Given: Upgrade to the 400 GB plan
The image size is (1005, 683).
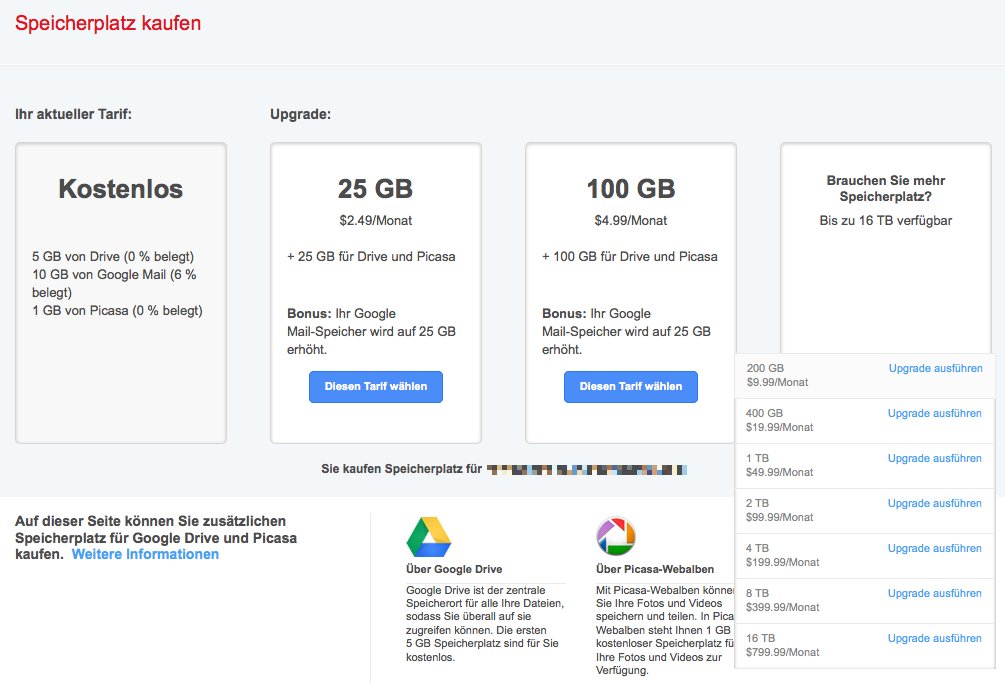Looking at the screenshot, I should click(x=934, y=413).
